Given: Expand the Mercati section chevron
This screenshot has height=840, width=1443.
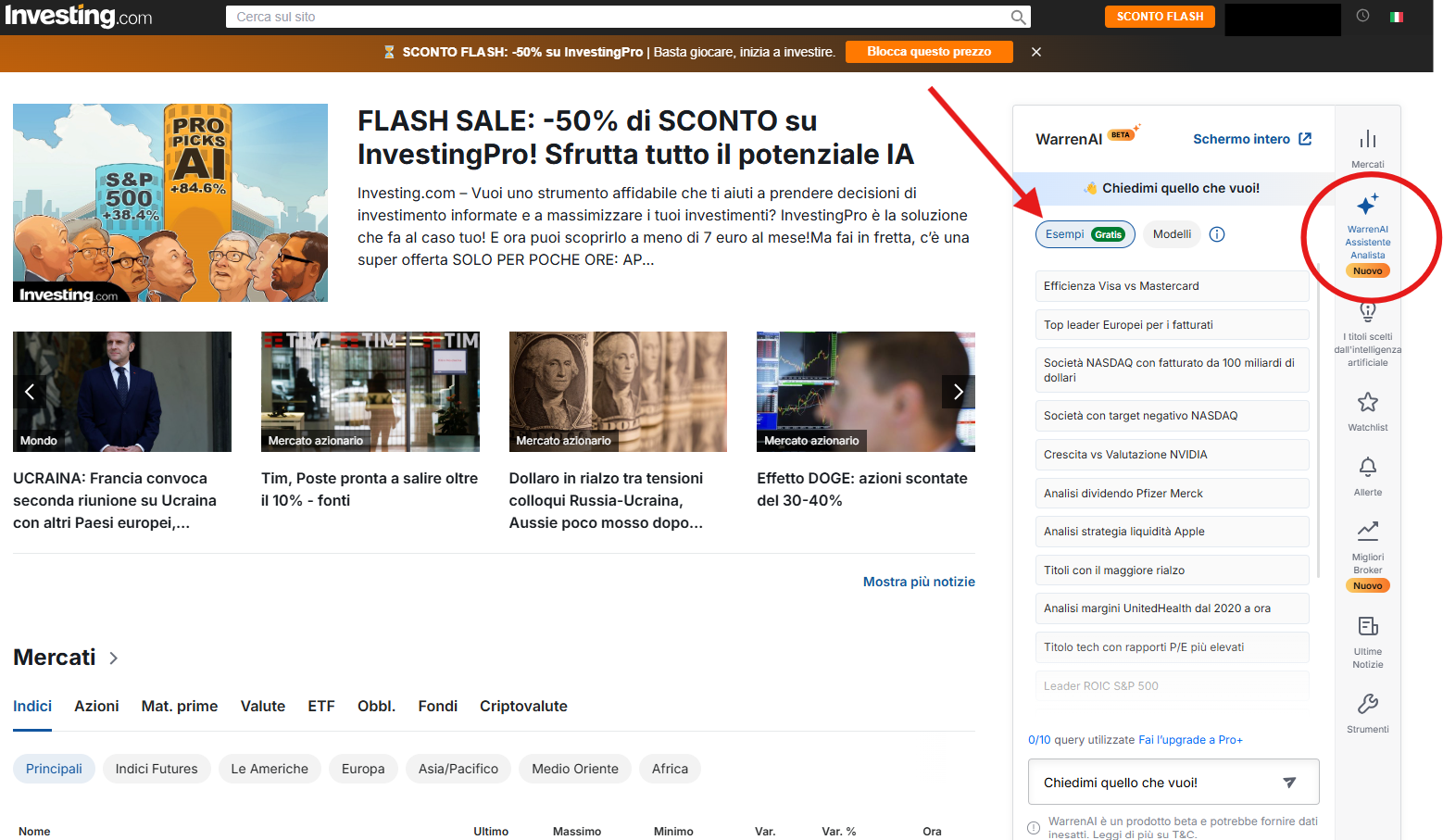Looking at the screenshot, I should (x=114, y=658).
